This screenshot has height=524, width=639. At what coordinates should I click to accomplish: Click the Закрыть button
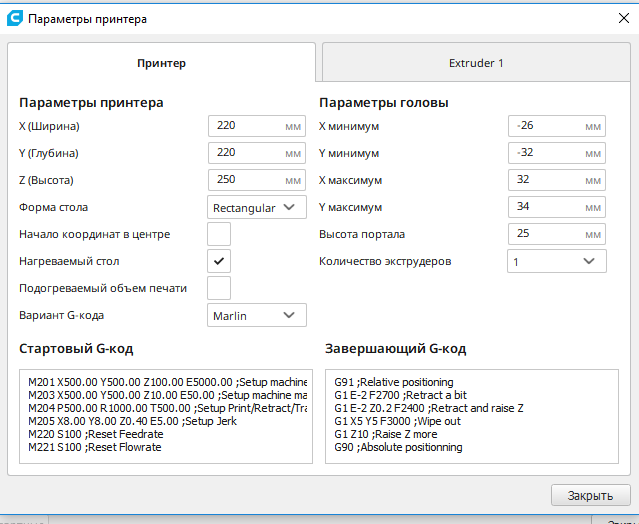click(591, 495)
